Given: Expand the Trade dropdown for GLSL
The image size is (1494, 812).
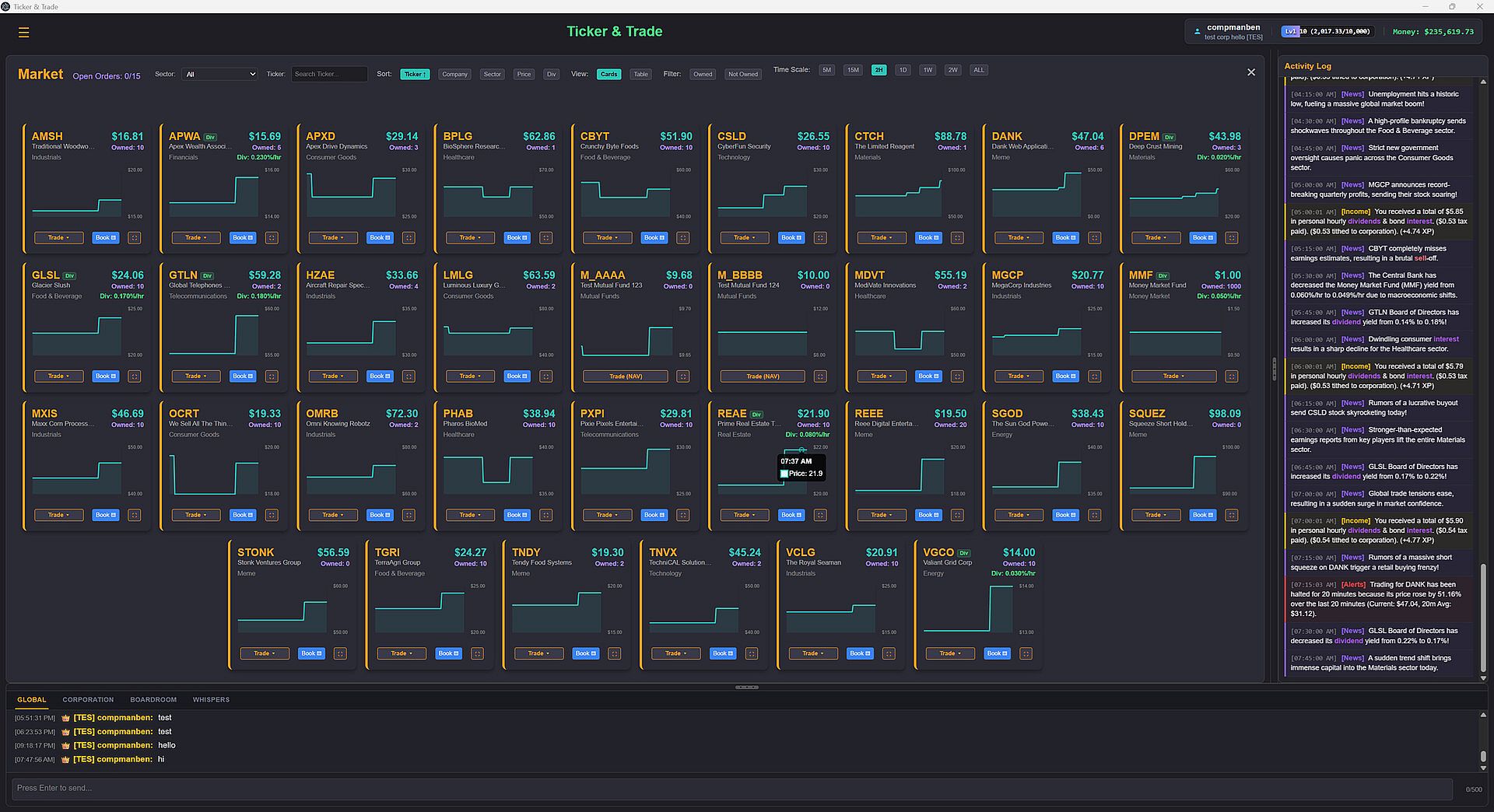Looking at the screenshot, I should click(59, 376).
